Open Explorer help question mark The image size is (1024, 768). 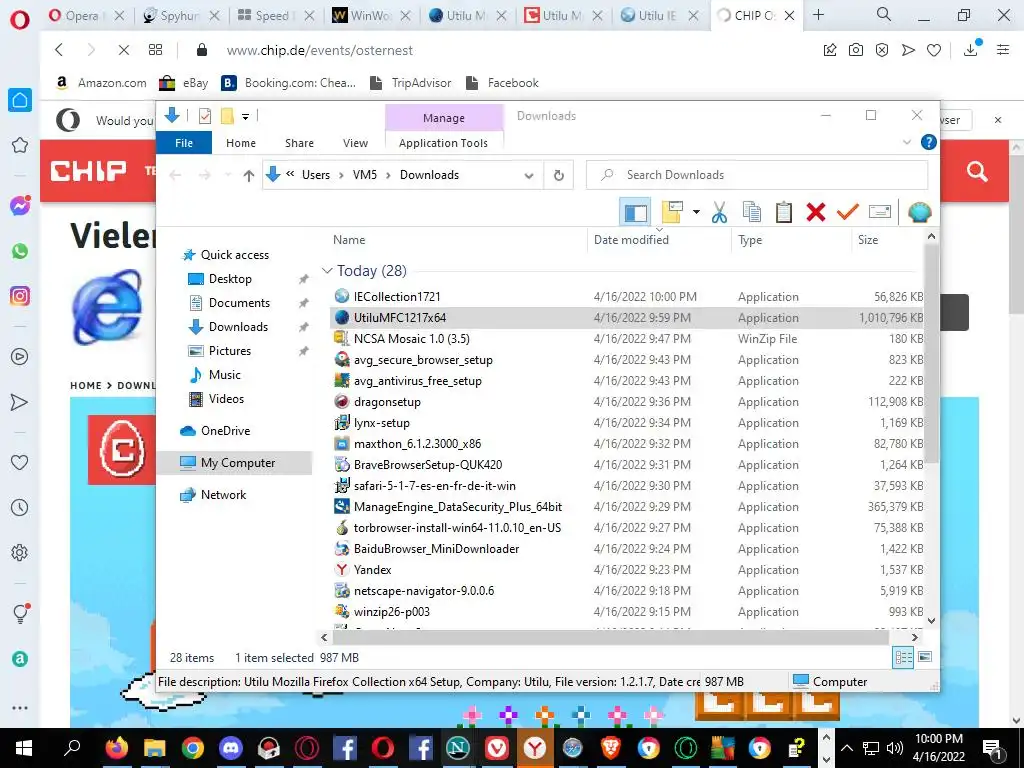[x=928, y=142]
